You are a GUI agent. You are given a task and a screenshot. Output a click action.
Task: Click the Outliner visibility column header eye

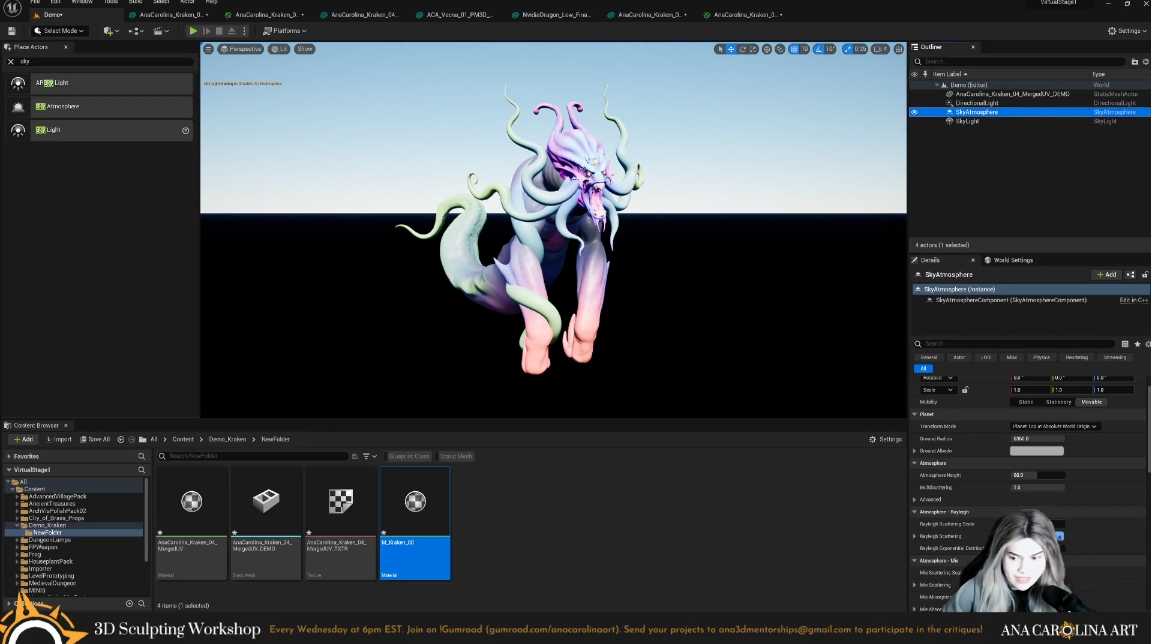(914, 74)
